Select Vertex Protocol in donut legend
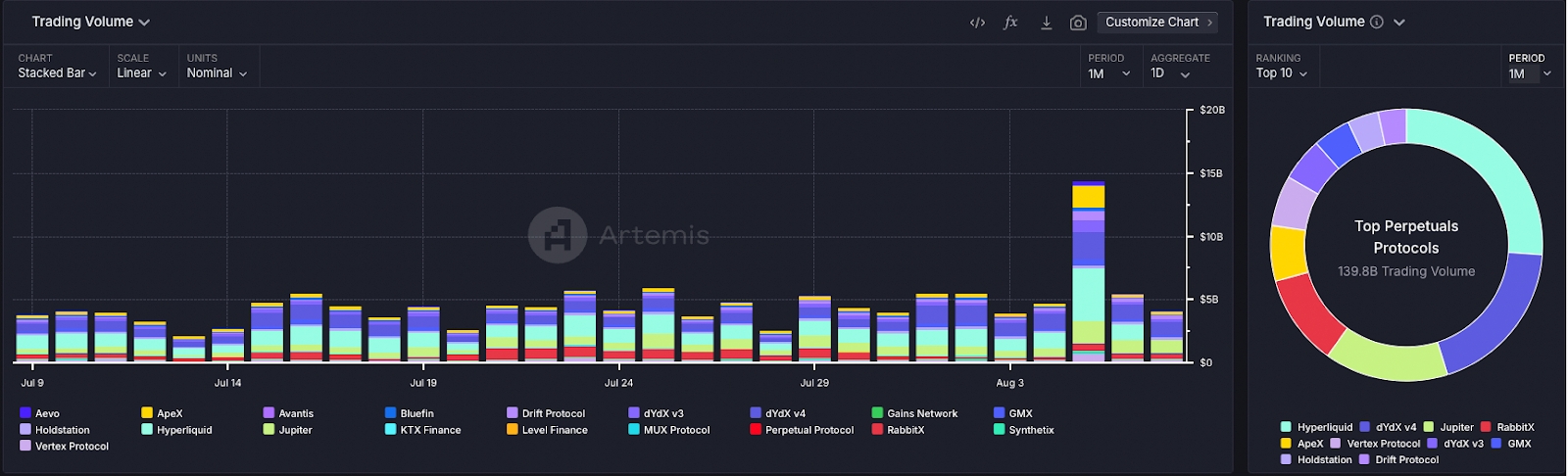 (x=1375, y=444)
